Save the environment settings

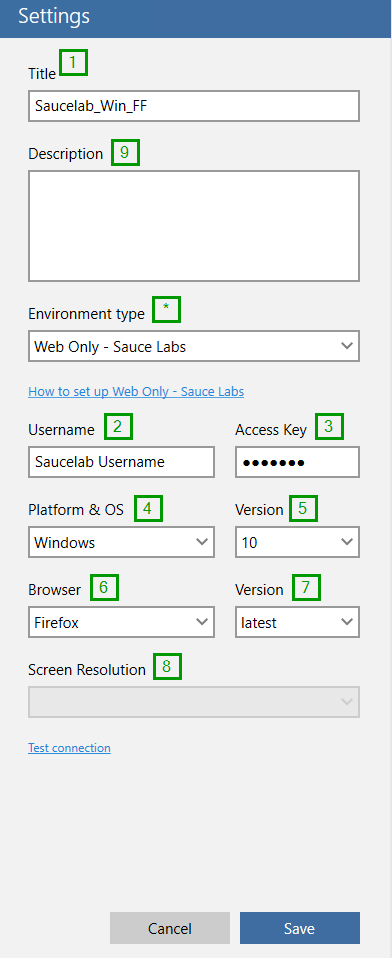(x=300, y=929)
